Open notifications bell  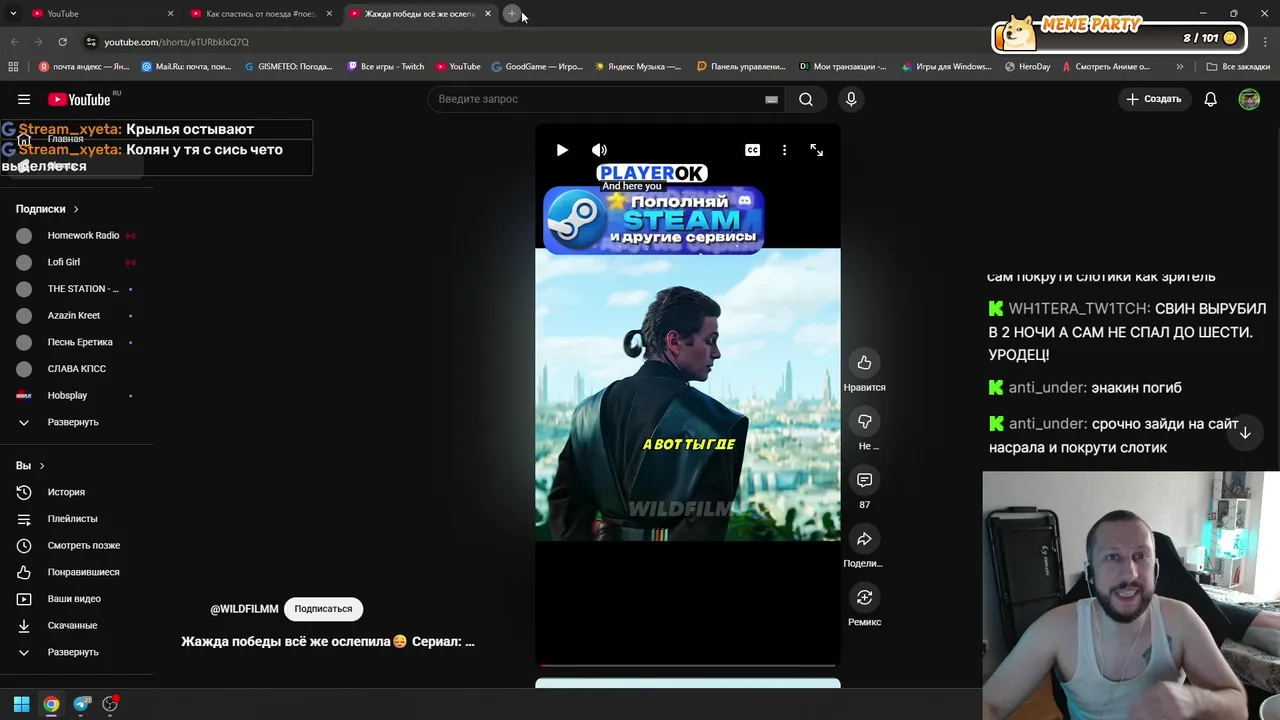(x=1210, y=99)
